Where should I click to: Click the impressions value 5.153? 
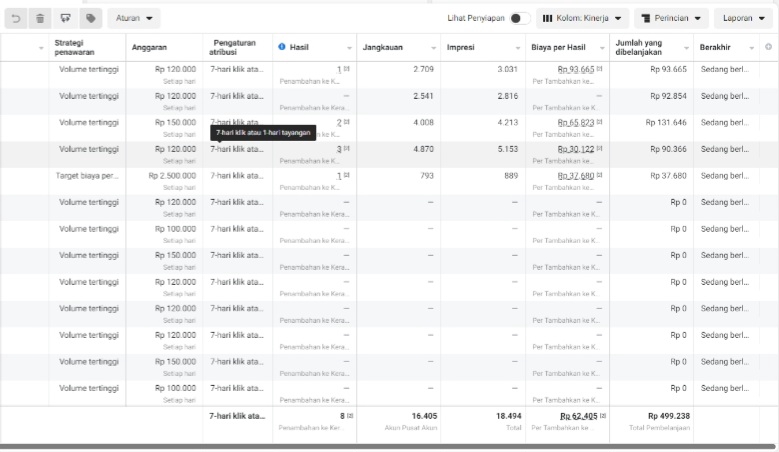pyautogui.click(x=508, y=149)
